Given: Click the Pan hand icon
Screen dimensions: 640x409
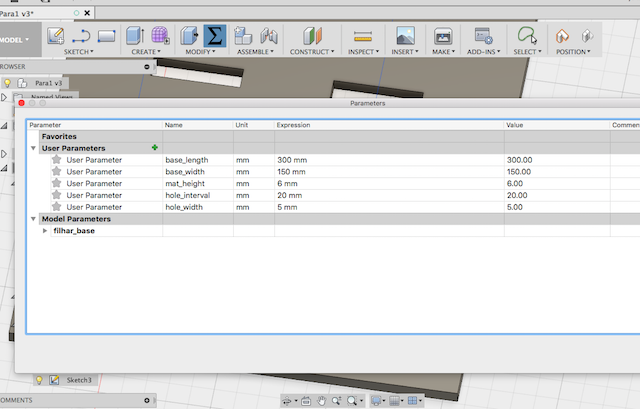Looking at the screenshot, I should pyautogui.click(x=322, y=401).
